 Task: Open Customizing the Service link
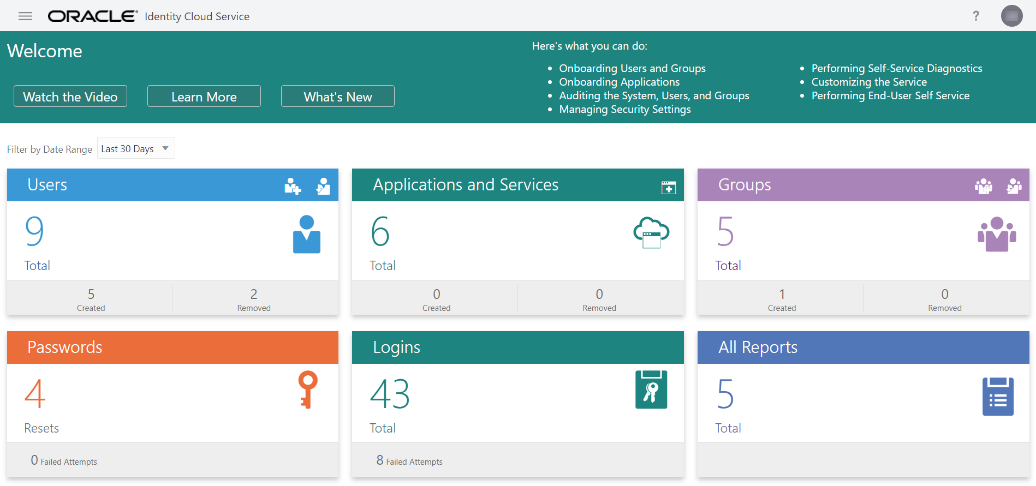[x=869, y=82]
